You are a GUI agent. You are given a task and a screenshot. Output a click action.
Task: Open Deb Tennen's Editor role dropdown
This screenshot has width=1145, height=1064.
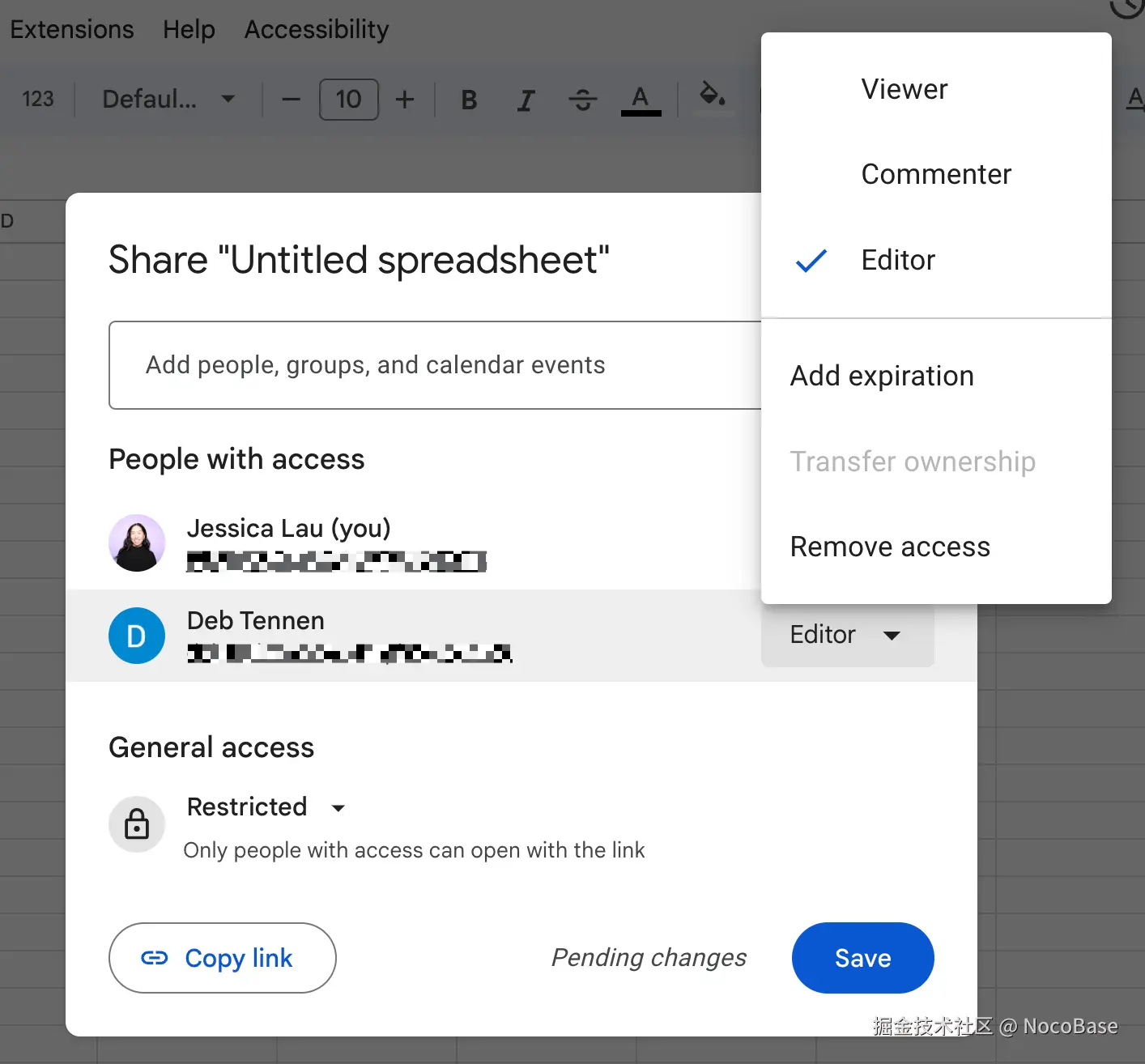(x=847, y=635)
